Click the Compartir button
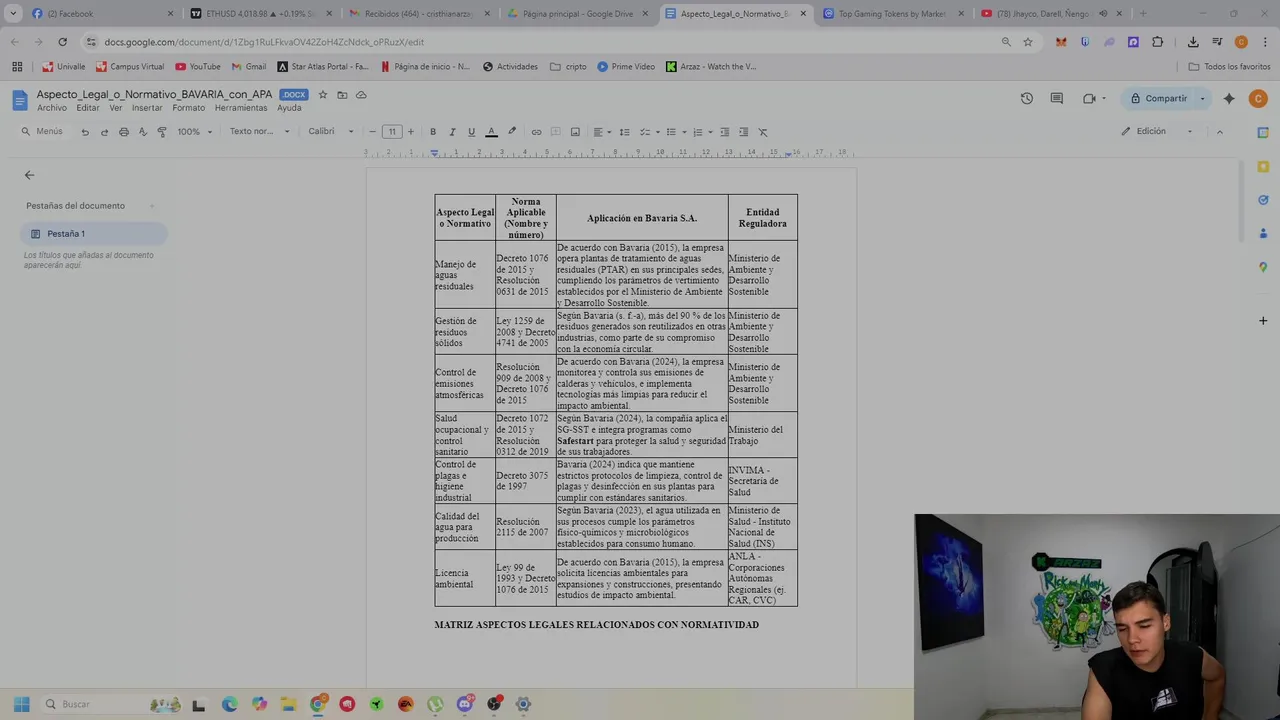This screenshot has width=1280, height=720. [1159, 98]
